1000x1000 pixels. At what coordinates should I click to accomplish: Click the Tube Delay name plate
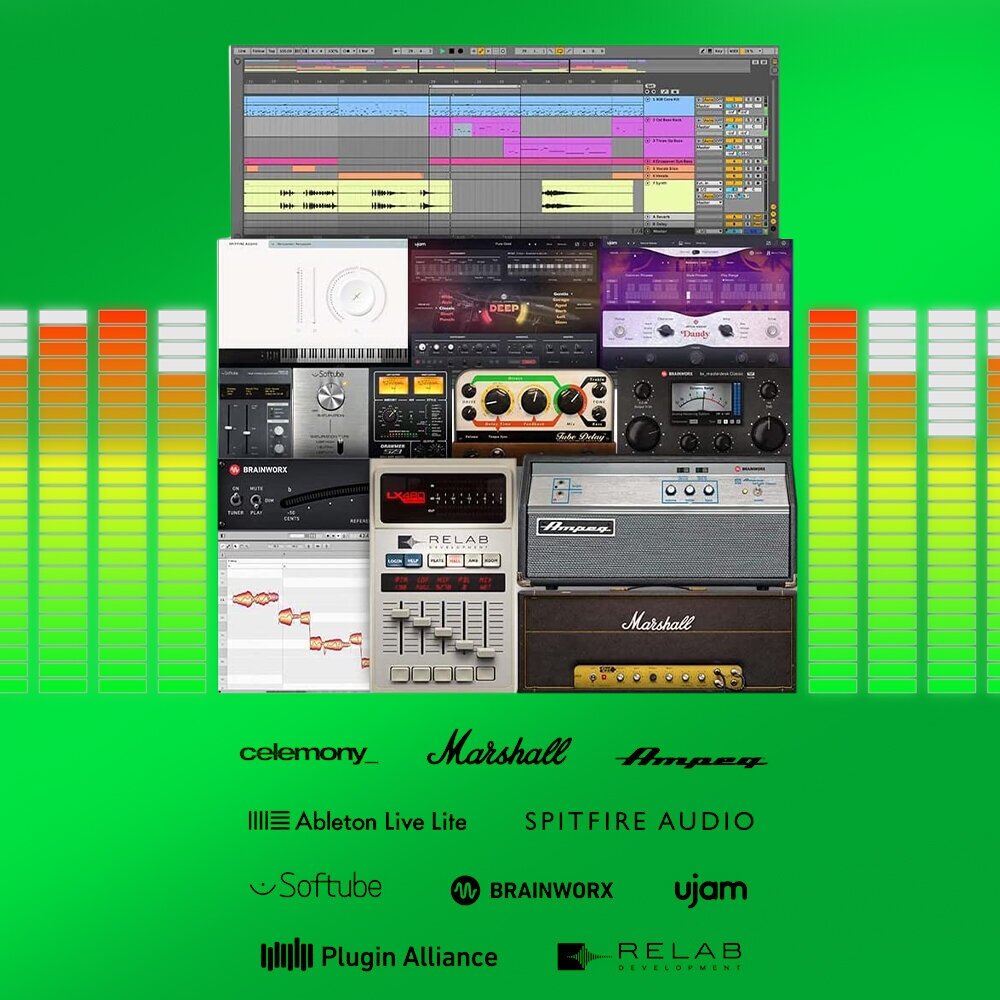579,437
